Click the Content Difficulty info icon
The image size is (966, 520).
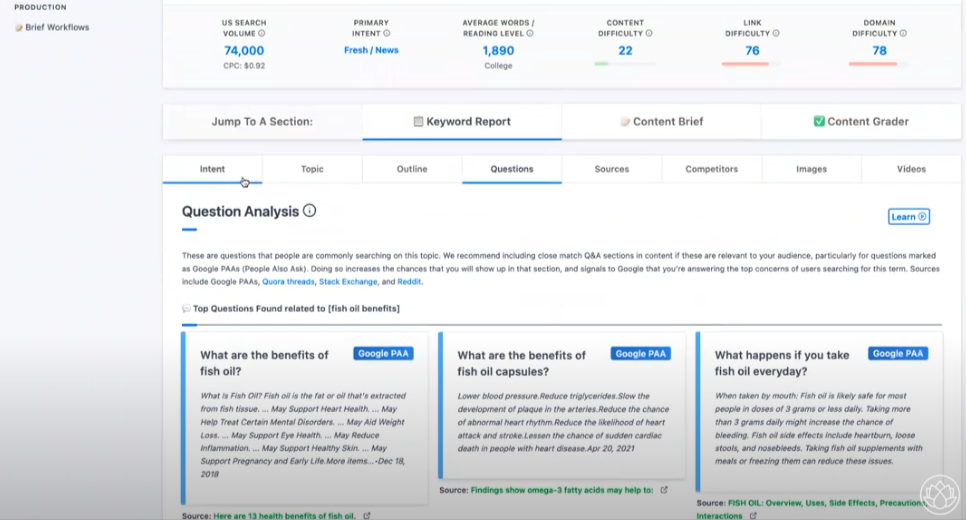coord(649,33)
